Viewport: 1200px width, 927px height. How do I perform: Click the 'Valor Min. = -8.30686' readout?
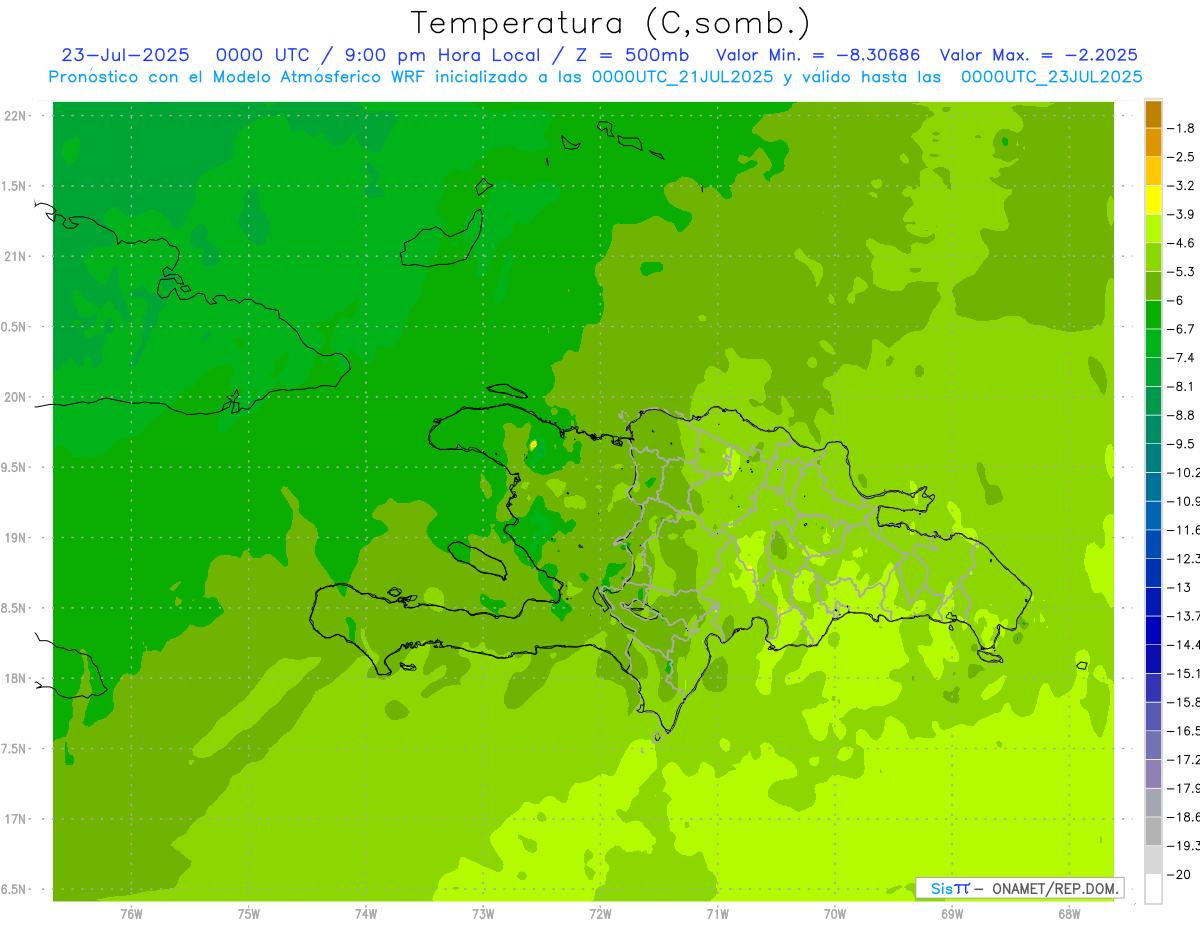click(818, 55)
